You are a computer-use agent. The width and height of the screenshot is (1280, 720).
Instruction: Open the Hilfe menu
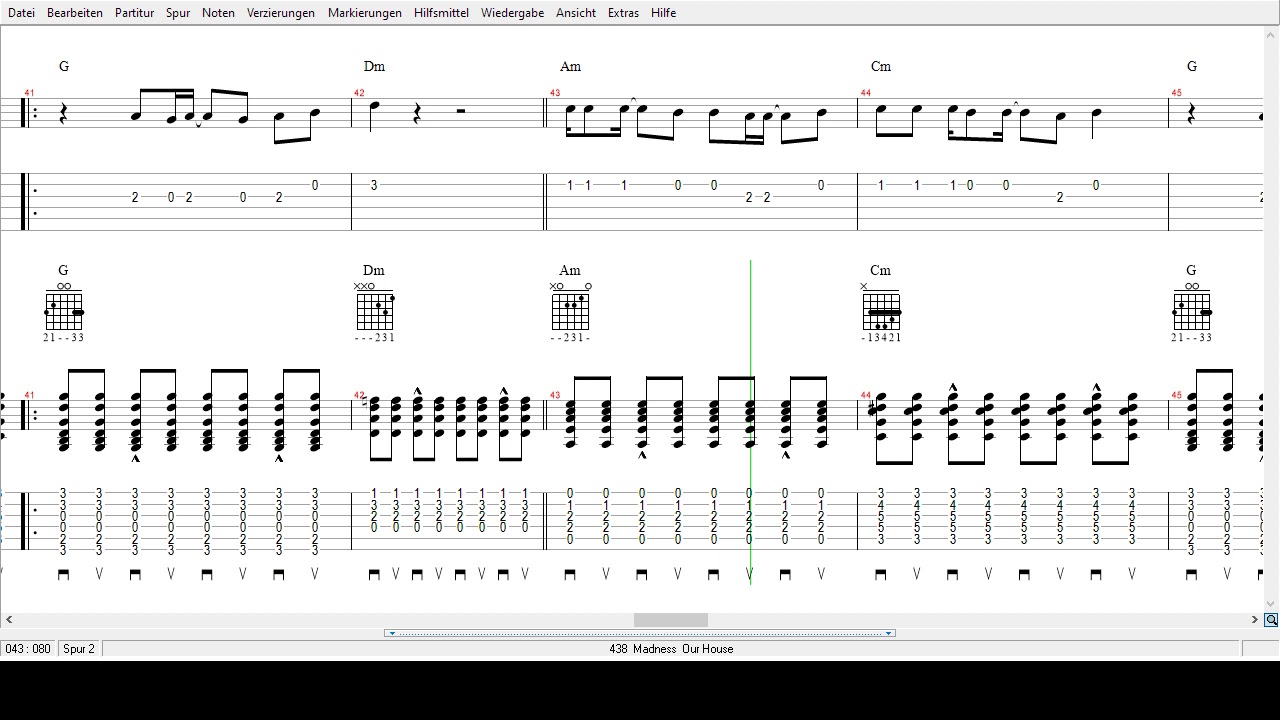click(663, 13)
